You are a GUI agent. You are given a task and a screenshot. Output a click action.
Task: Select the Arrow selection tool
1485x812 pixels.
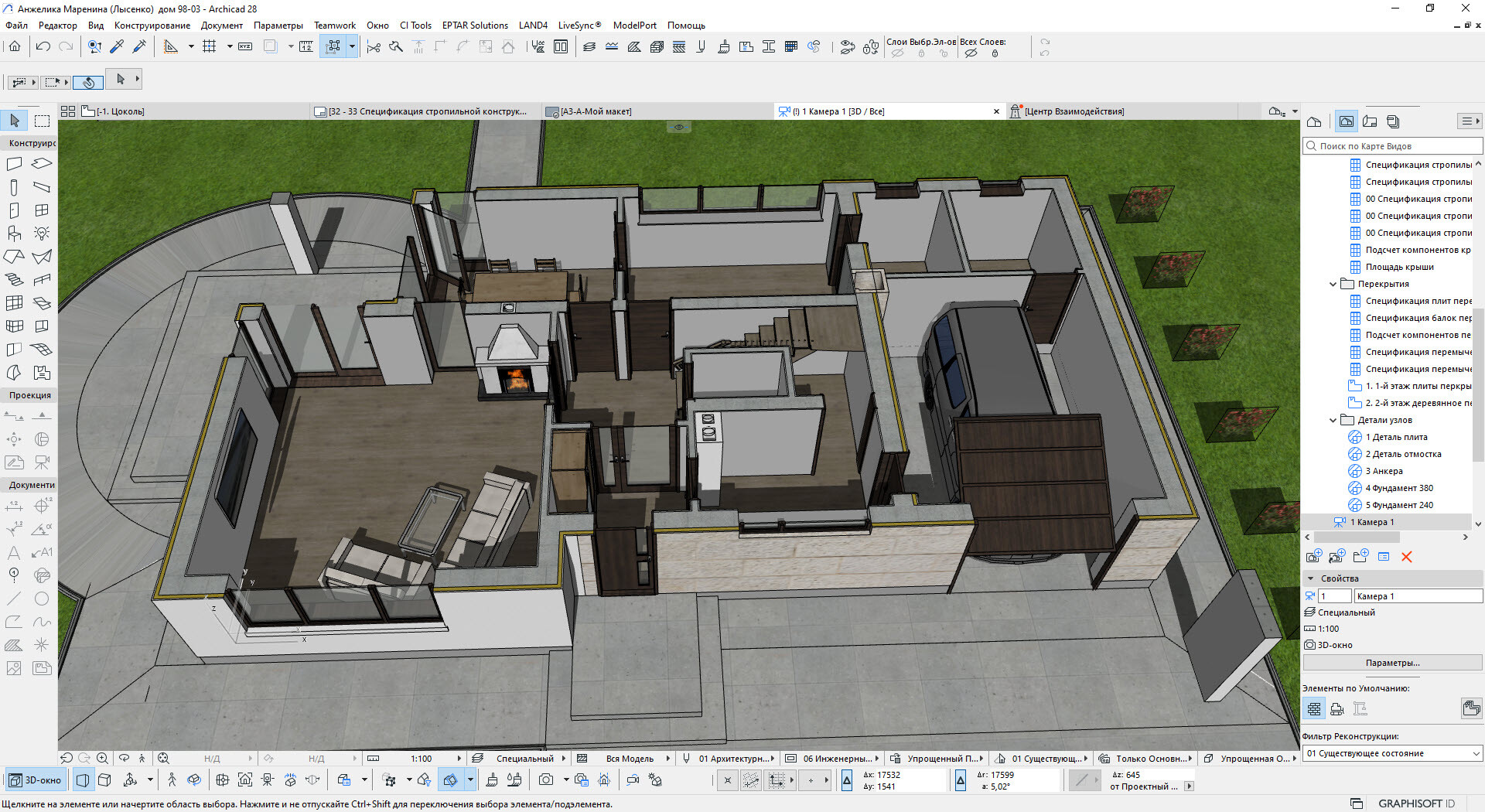coord(14,121)
